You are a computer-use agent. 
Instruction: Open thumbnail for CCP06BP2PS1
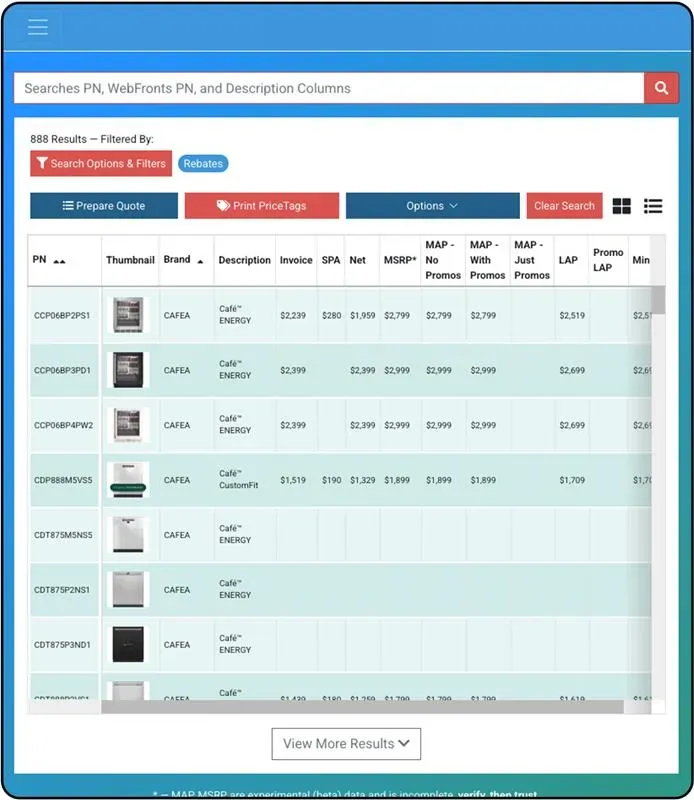pyautogui.click(x=128, y=315)
